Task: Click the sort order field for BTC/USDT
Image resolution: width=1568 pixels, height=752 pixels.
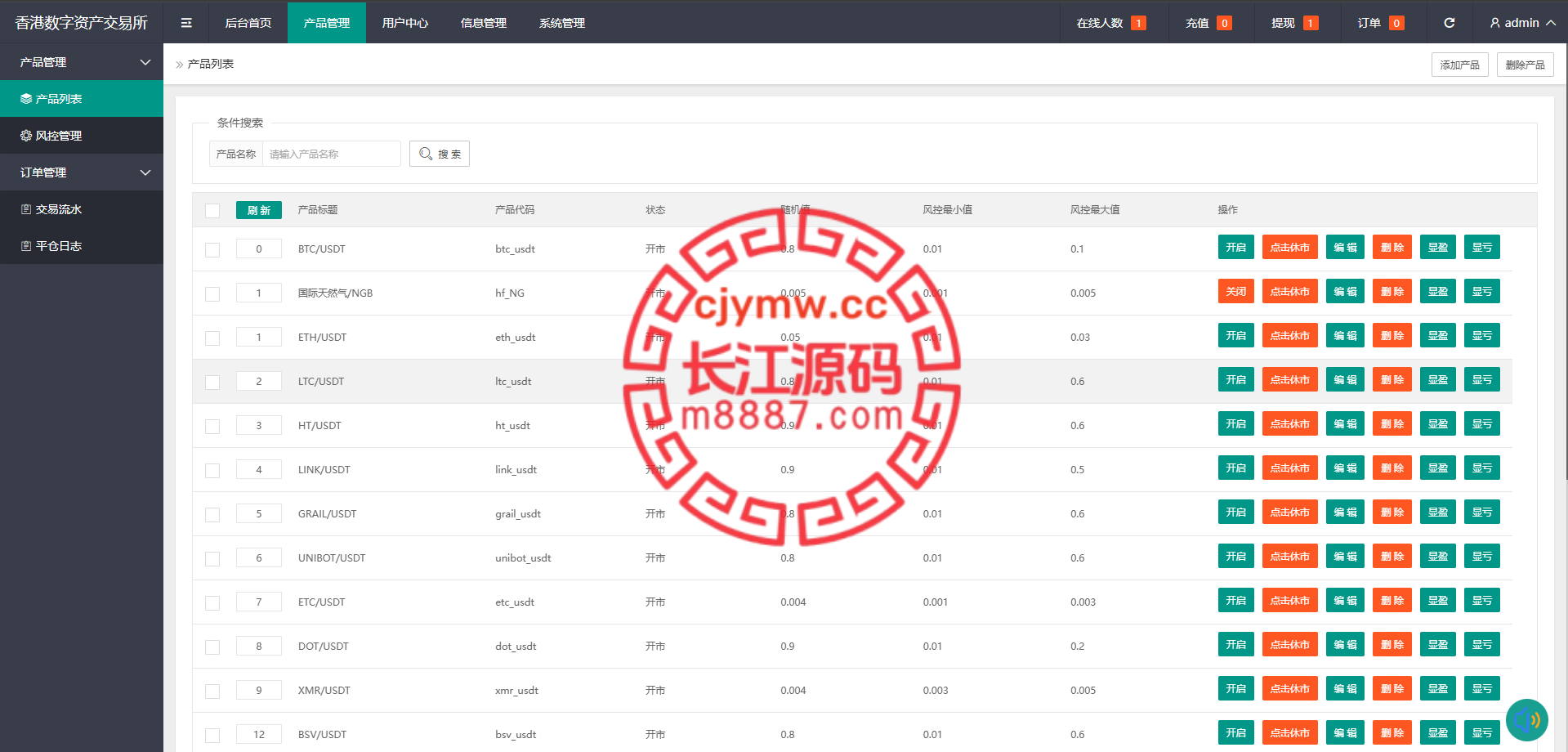Action: [x=259, y=248]
